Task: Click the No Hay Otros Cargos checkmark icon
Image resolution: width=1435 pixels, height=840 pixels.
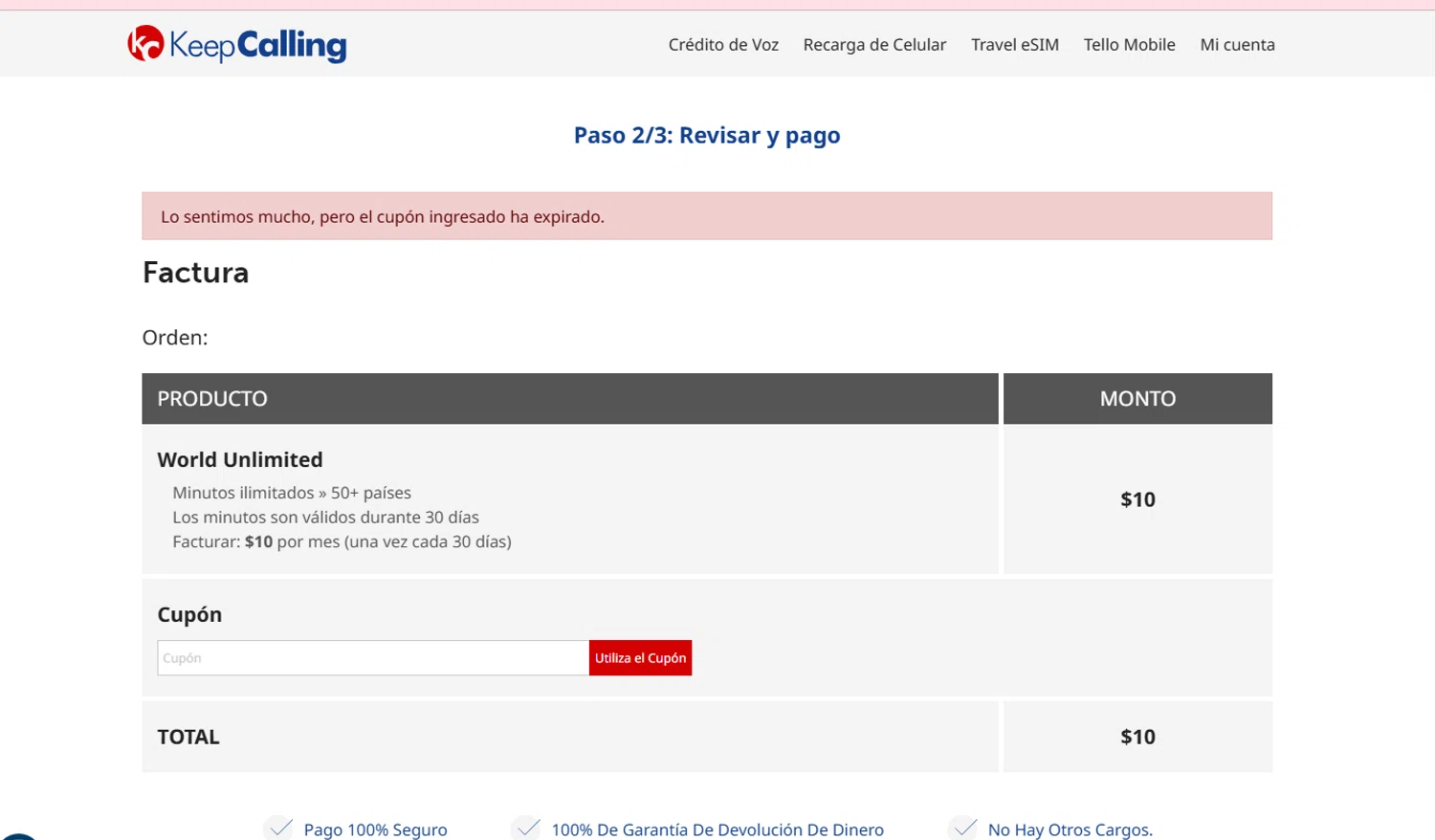Action: click(x=963, y=828)
